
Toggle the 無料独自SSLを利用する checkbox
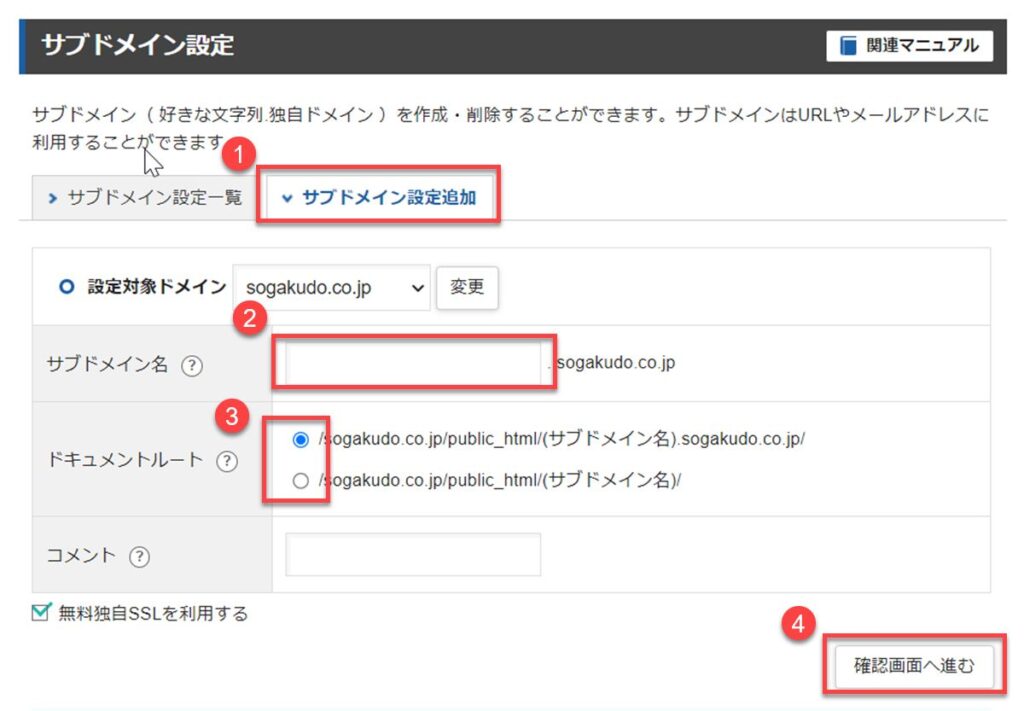click(41, 612)
